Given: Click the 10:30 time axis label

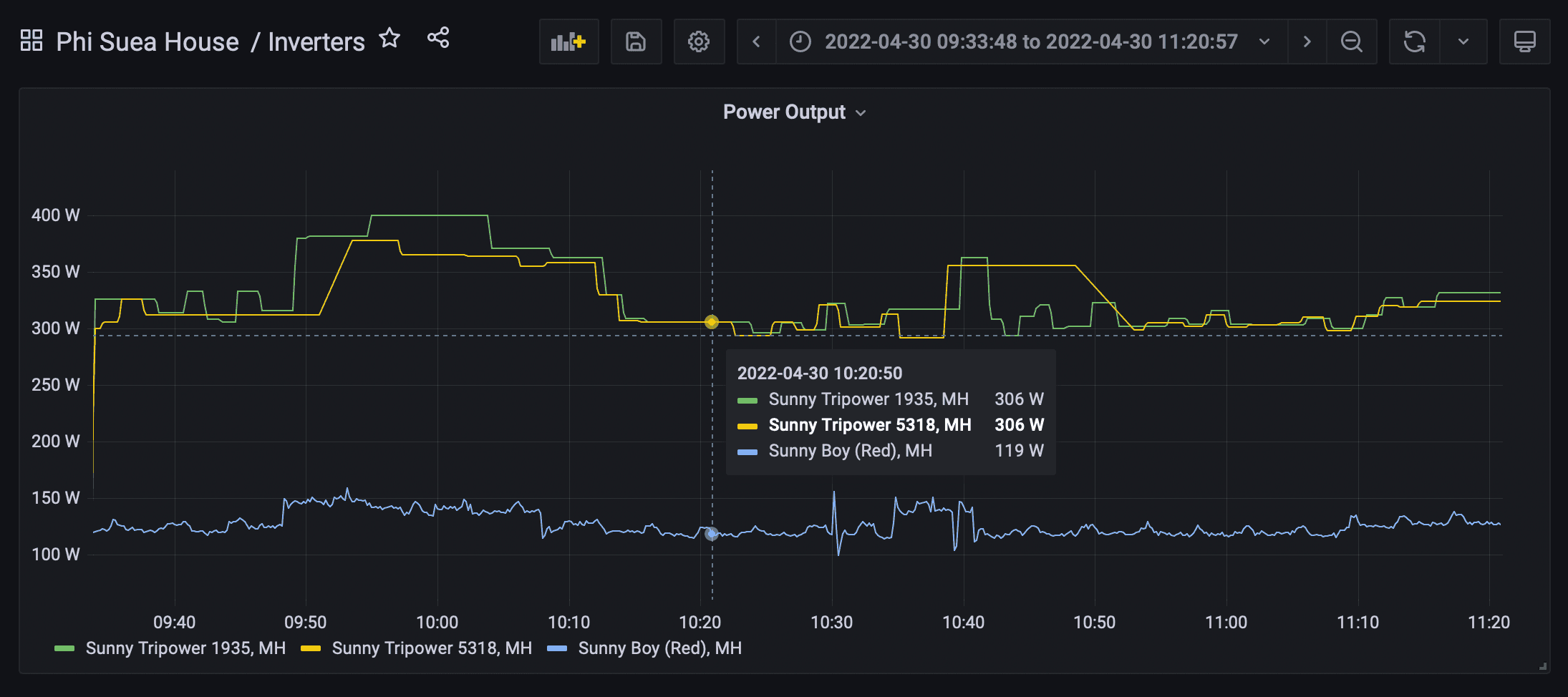Looking at the screenshot, I should (832, 623).
